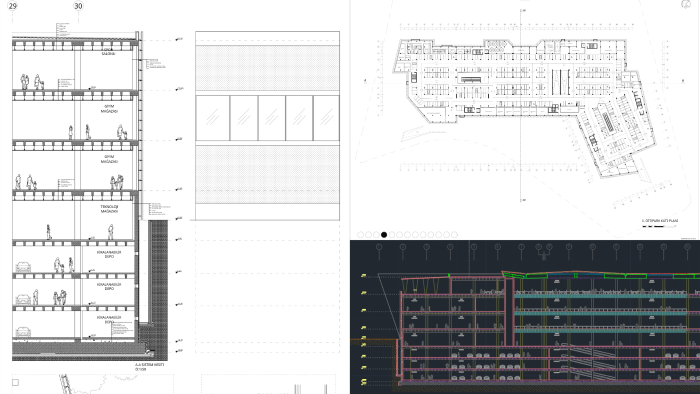The height and width of the screenshot is (394, 700).
Task: Click the section title caption under the left drawing
Action: point(150,367)
